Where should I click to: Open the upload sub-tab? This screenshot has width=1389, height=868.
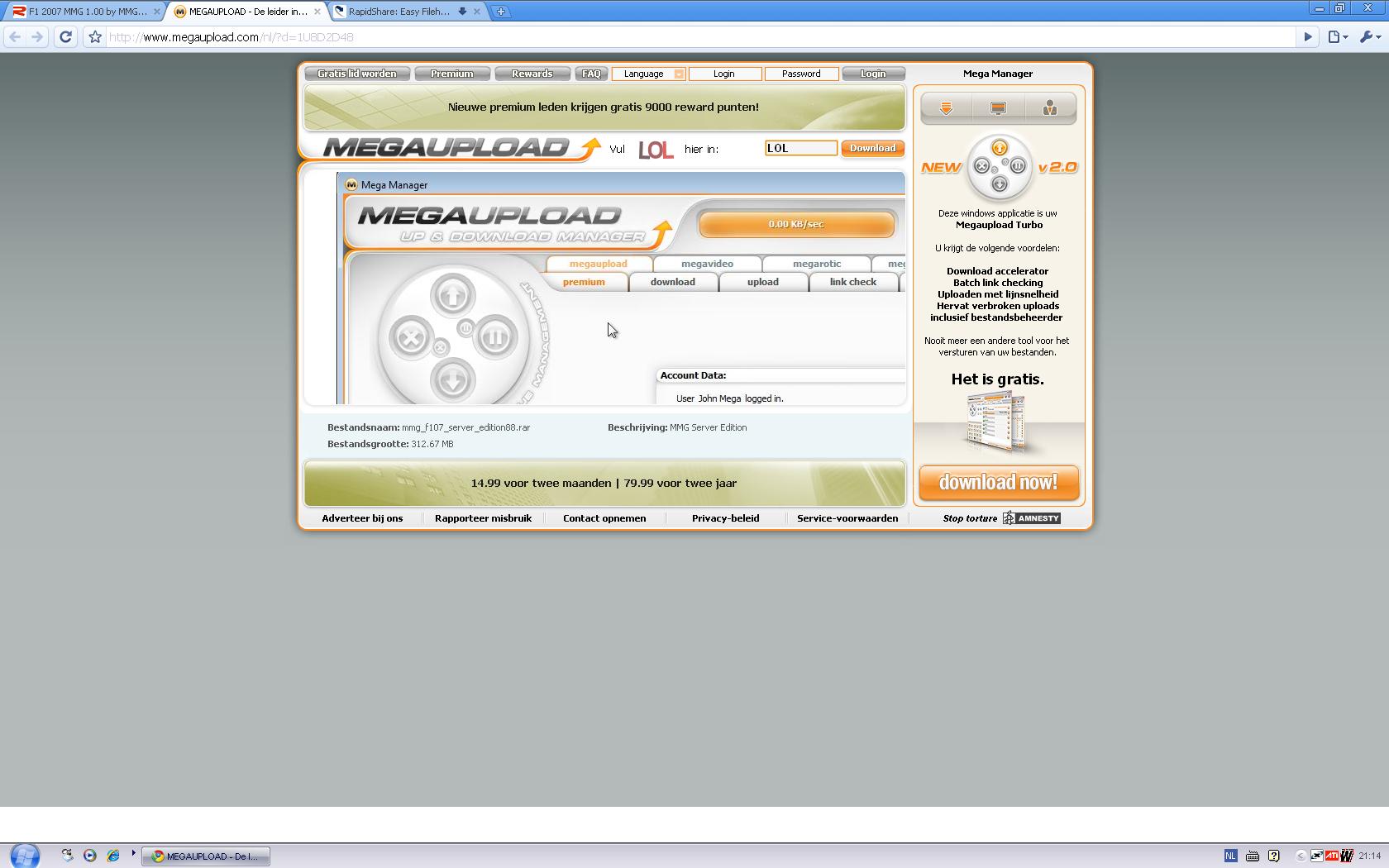click(763, 282)
